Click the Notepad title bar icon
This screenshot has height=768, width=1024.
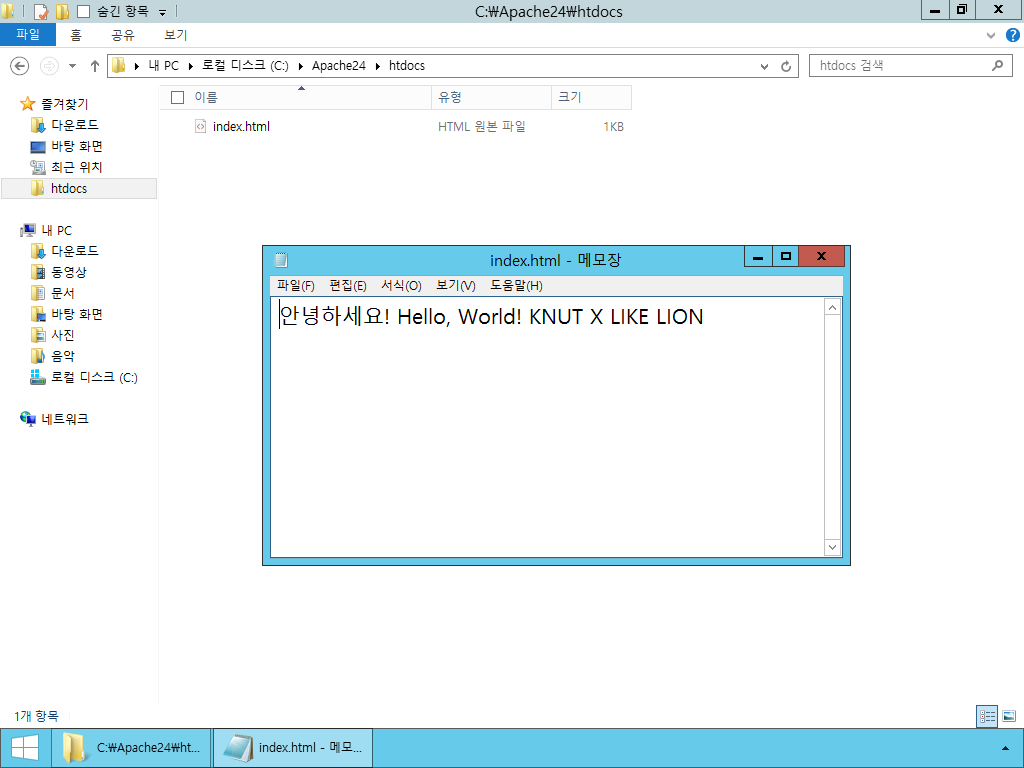point(281,260)
